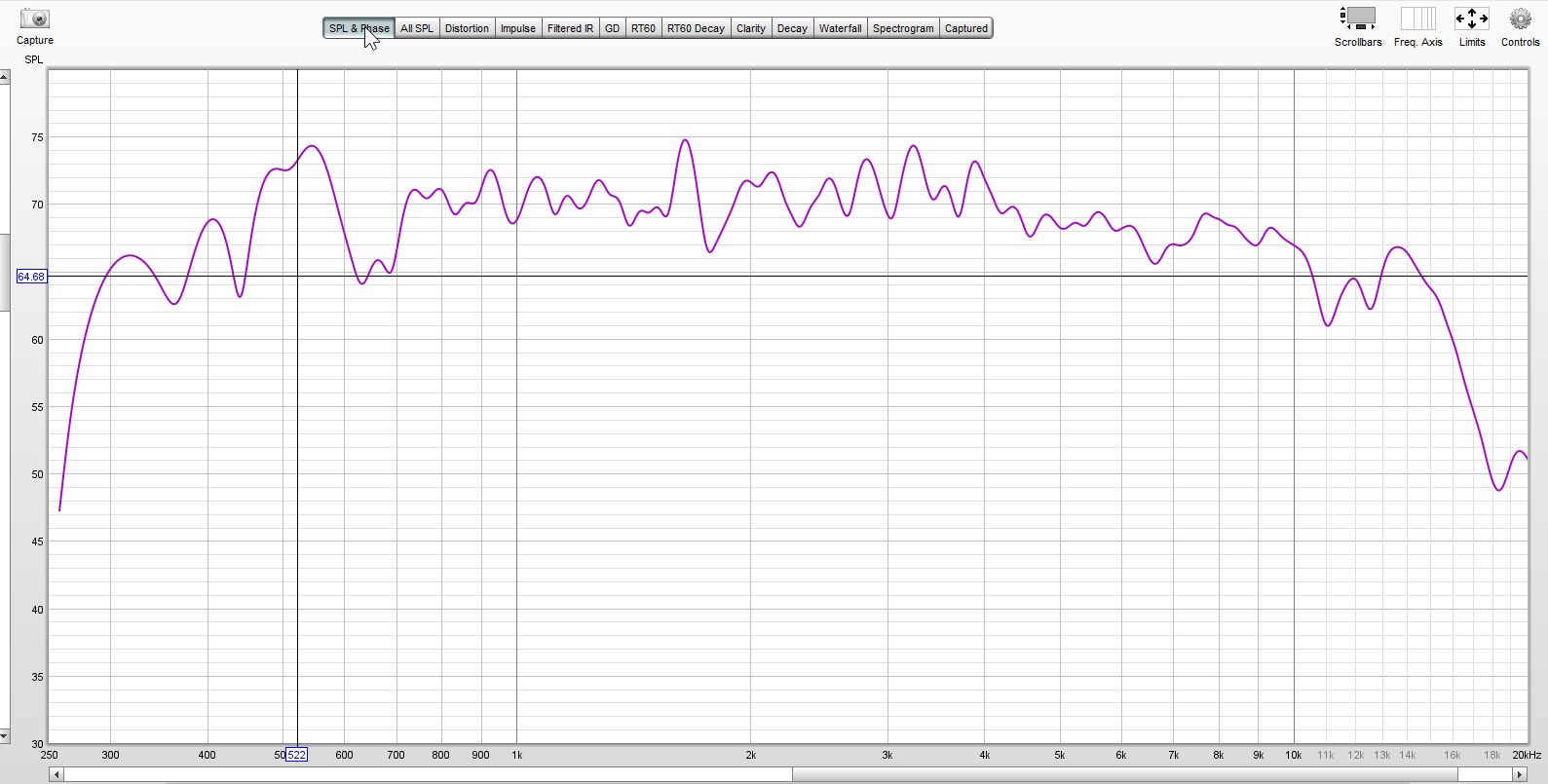Viewport: 1548px width, 784px height.
Task: Open the RT60 Decay tab
Action: (x=696, y=28)
